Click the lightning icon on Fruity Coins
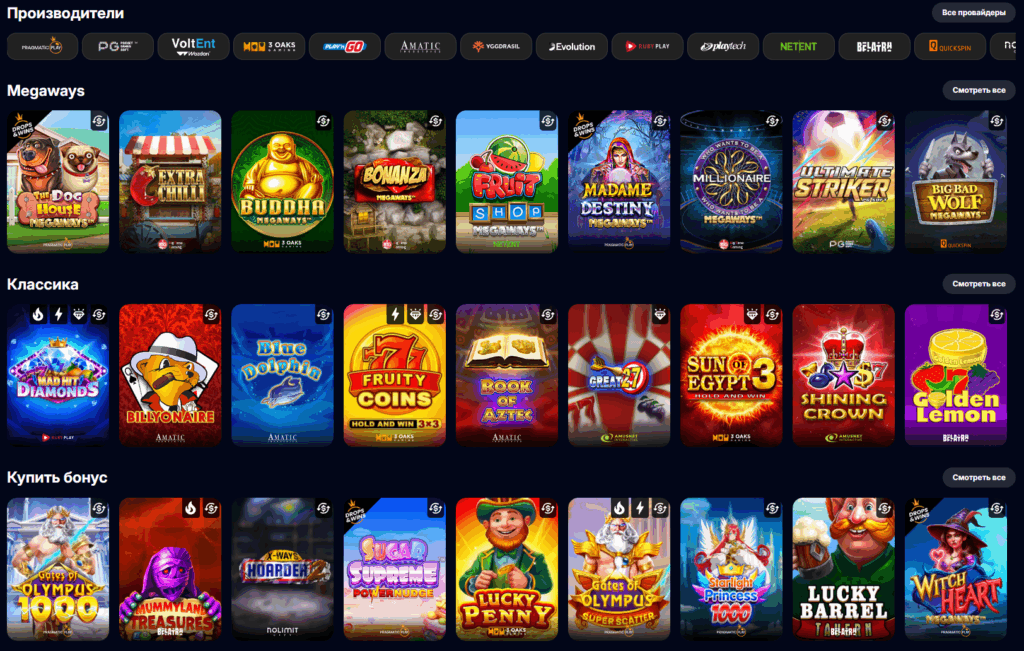The width and height of the screenshot is (1024, 651). [x=395, y=315]
